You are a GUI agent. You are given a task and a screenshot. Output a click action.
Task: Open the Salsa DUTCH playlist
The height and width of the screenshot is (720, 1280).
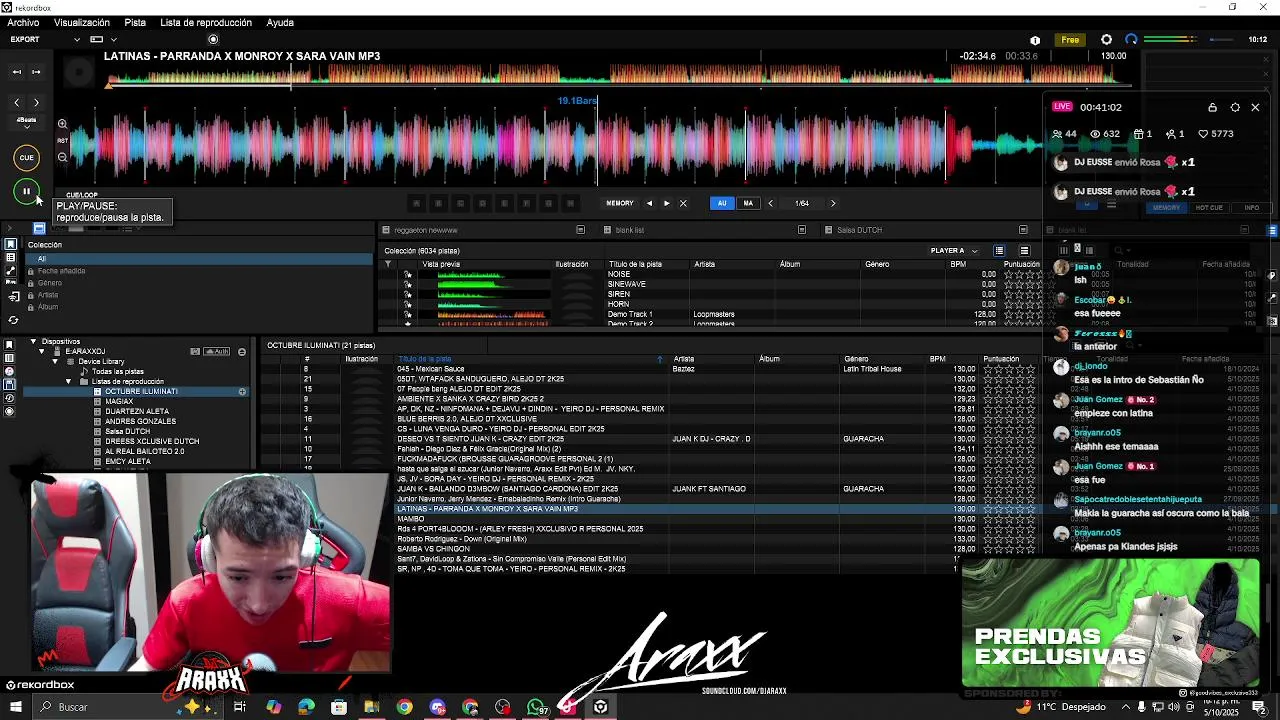point(127,431)
